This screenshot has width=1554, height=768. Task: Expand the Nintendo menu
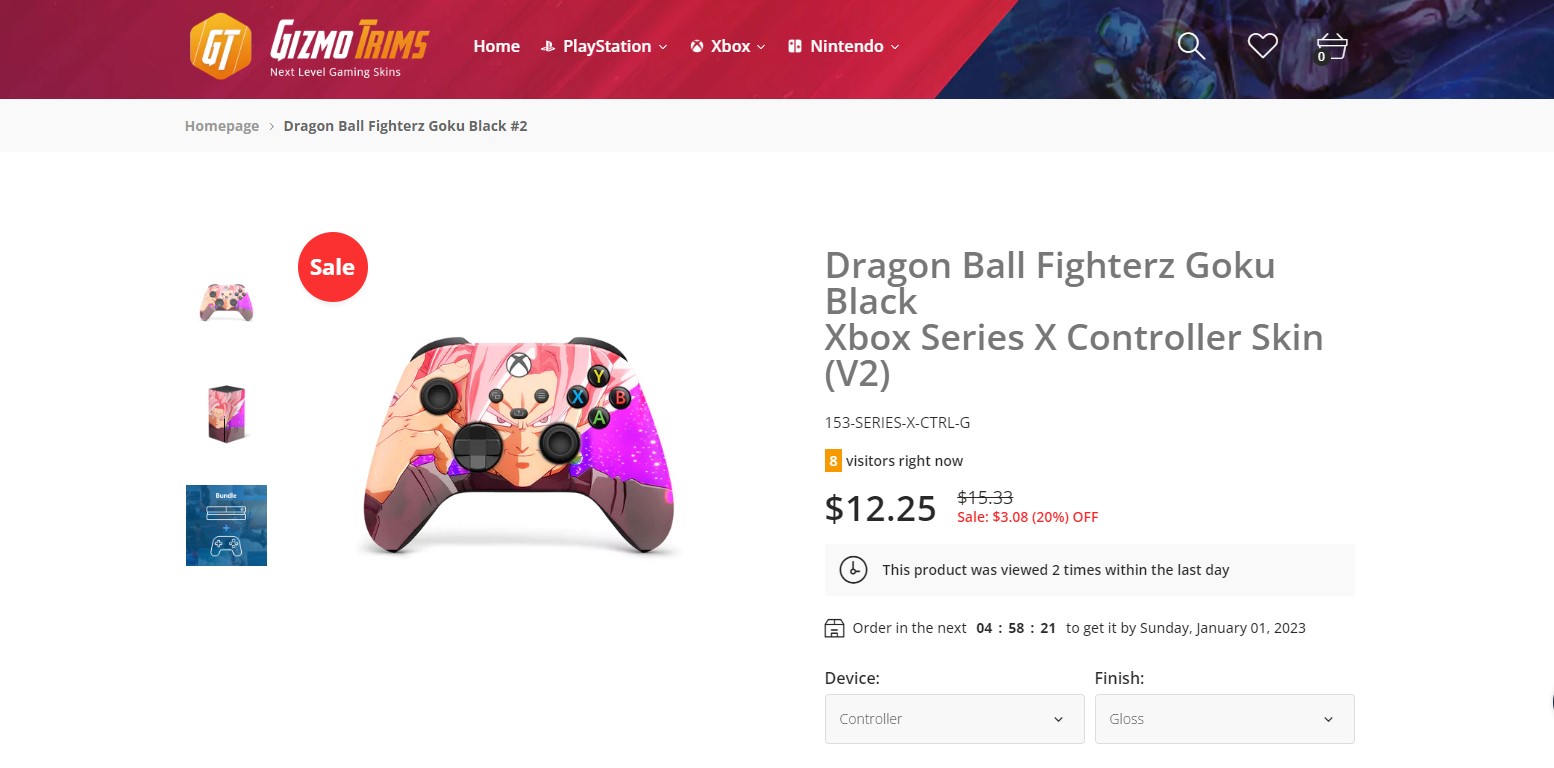click(x=844, y=46)
